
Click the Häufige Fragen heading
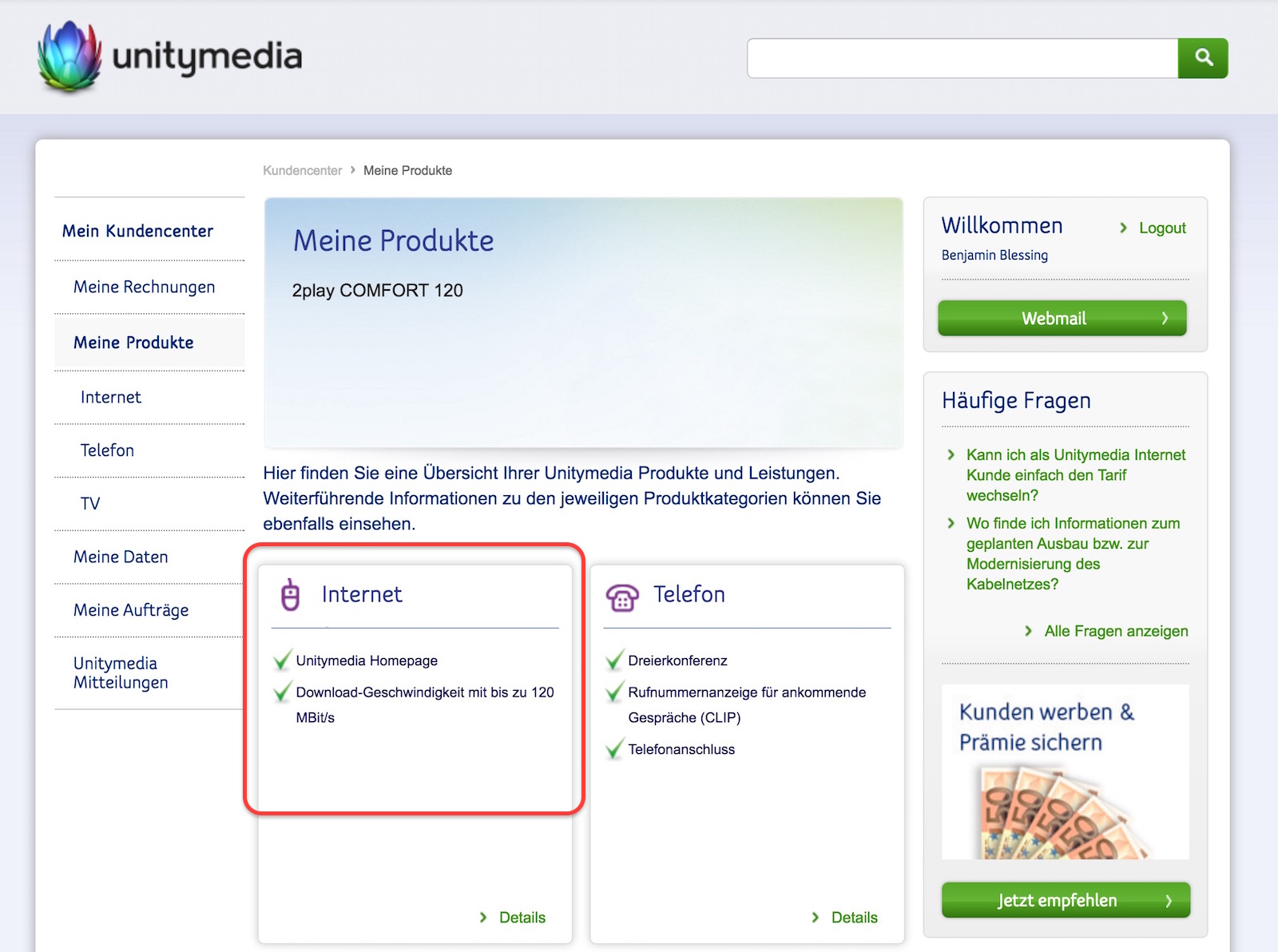pyautogui.click(x=1016, y=400)
